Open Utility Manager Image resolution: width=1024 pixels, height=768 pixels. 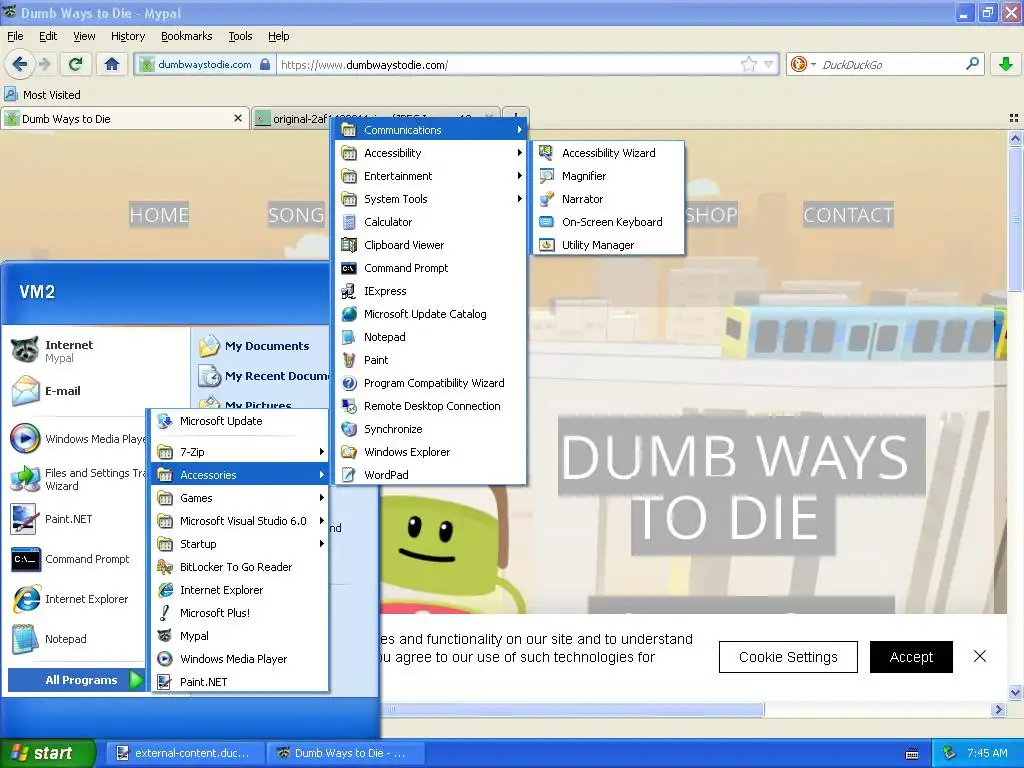pos(609,245)
